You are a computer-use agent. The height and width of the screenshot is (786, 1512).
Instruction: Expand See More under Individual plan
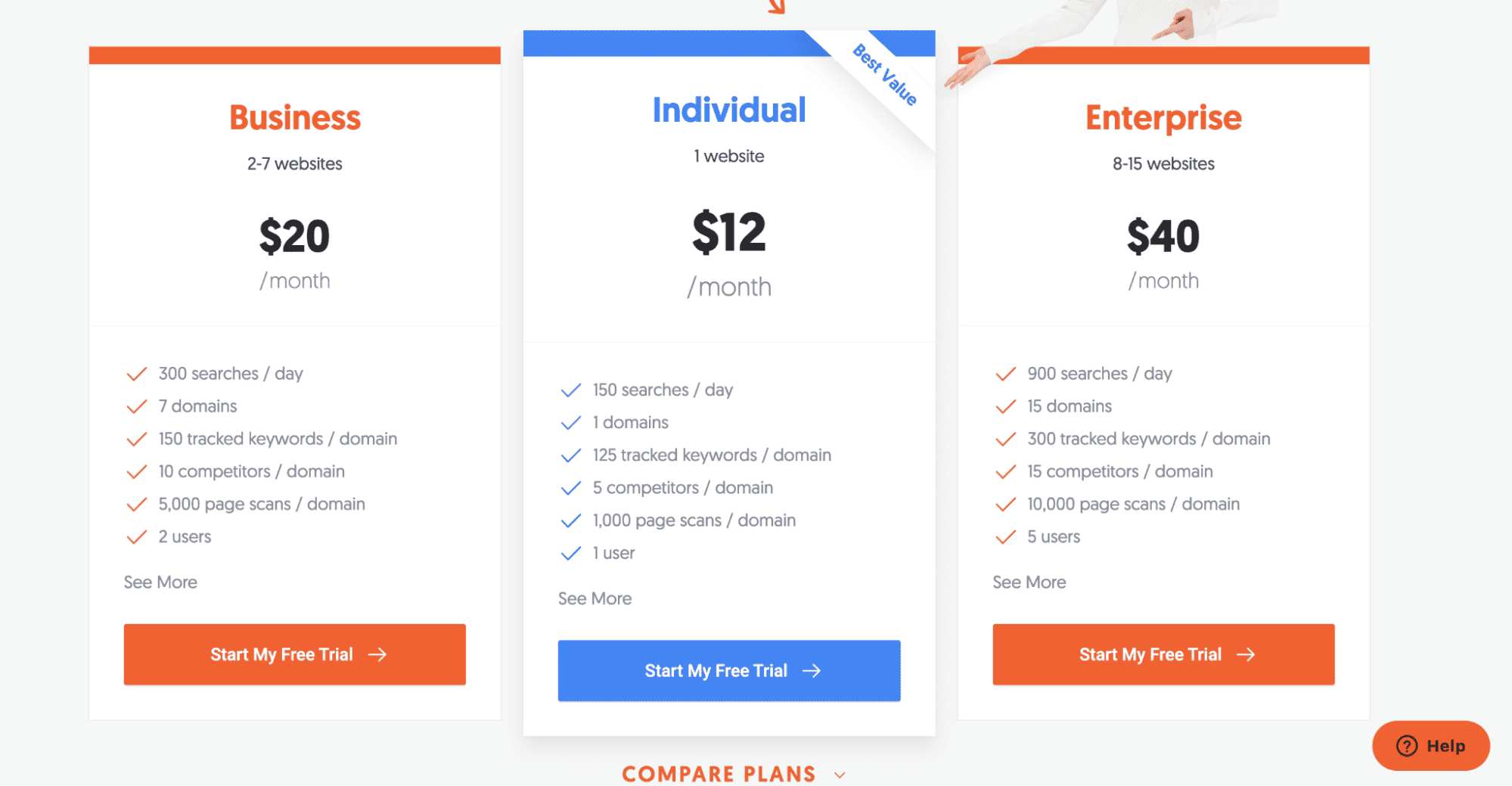coord(595,599)
